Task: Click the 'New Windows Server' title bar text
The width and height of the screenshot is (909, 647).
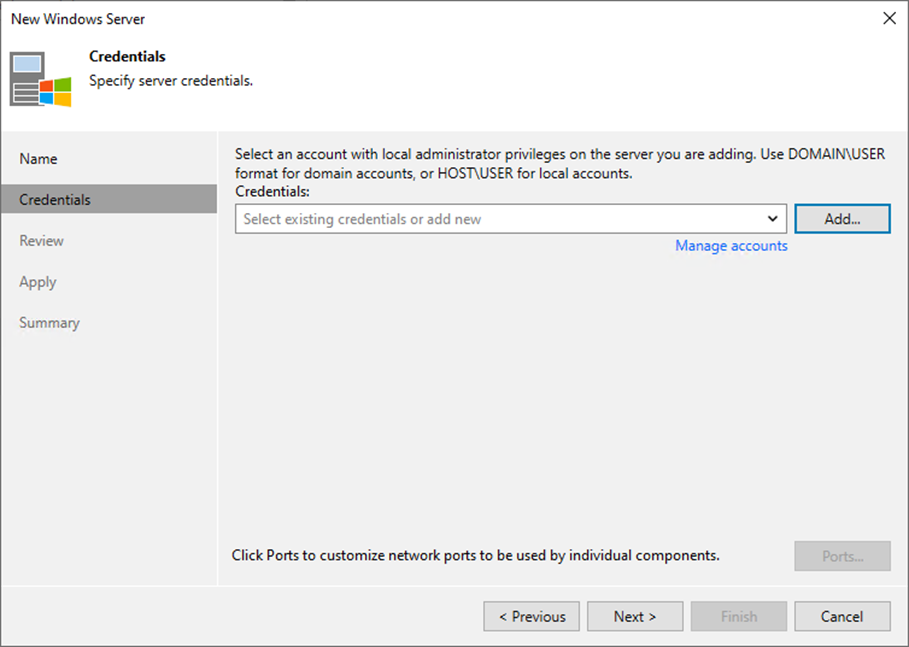Action: [x=78, y=19]
